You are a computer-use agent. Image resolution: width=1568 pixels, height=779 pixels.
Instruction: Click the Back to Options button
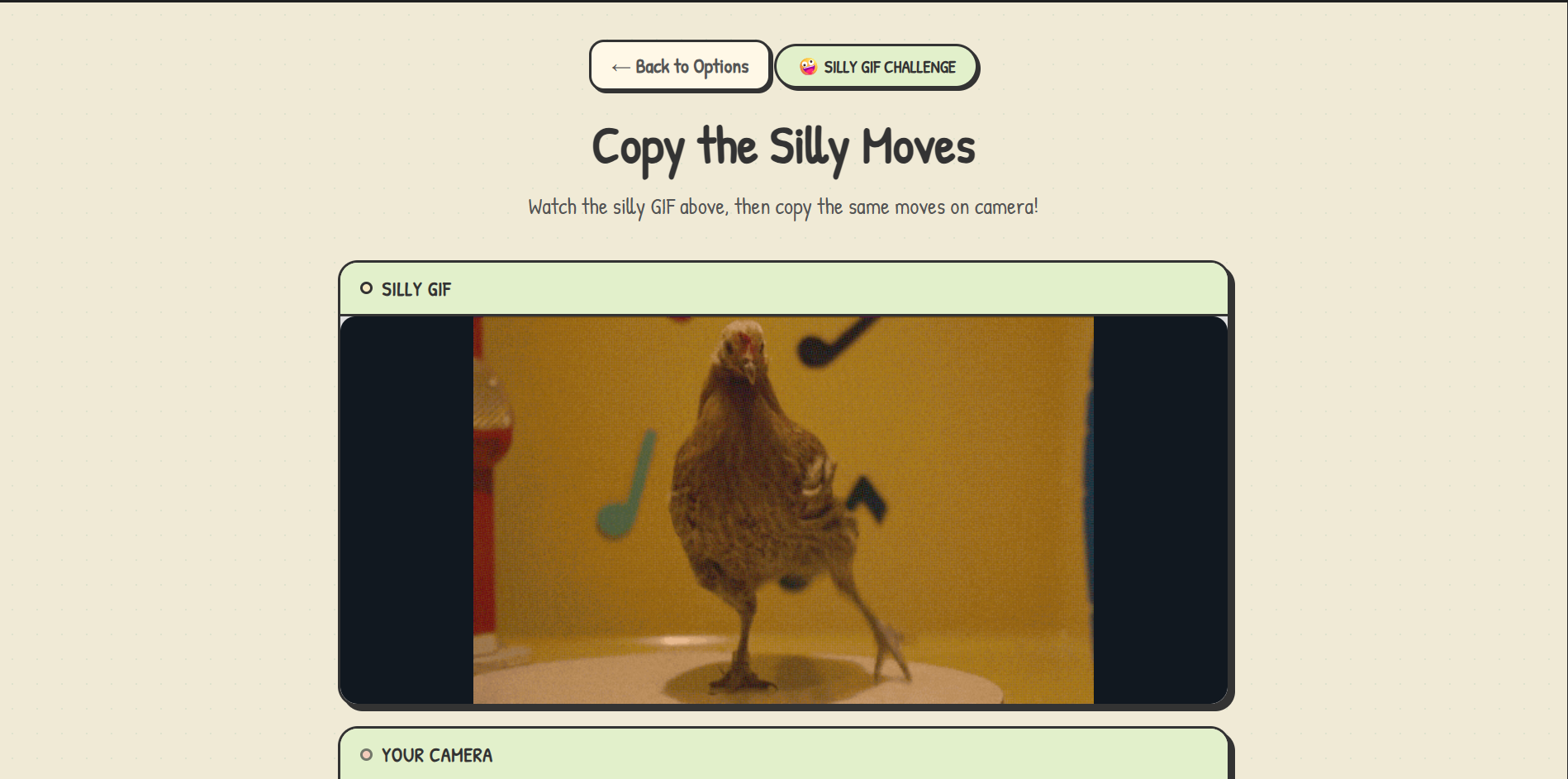(x=680, y=66)
